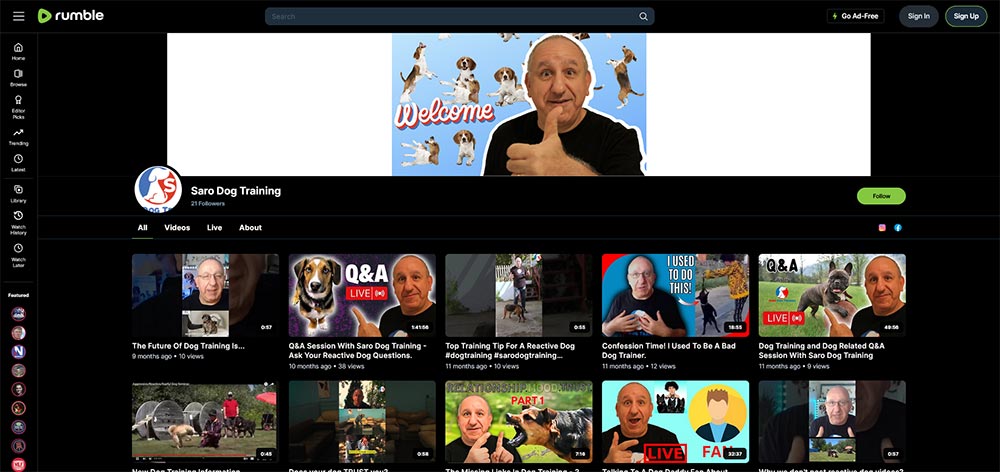Click title Q&A Session With Saro Dog Training
Viewport: 1000px width, 472px height.
(358, 350)
